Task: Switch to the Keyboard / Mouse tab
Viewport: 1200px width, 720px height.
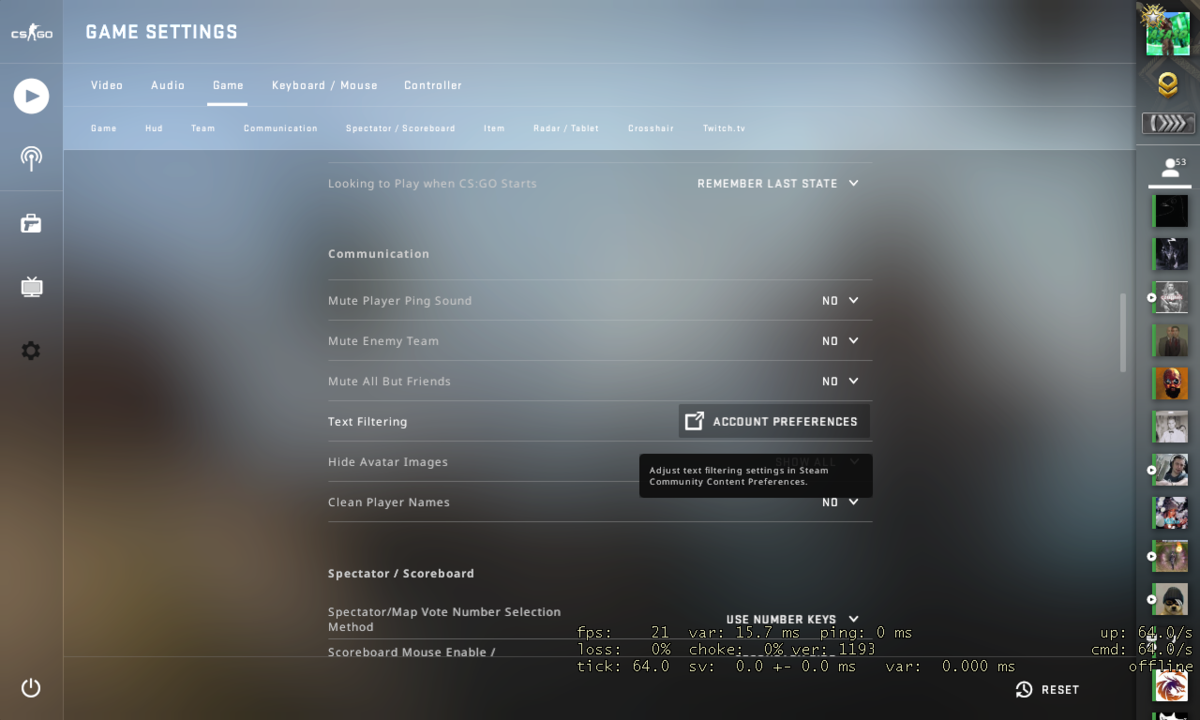Action: click(x=325, y=85)
